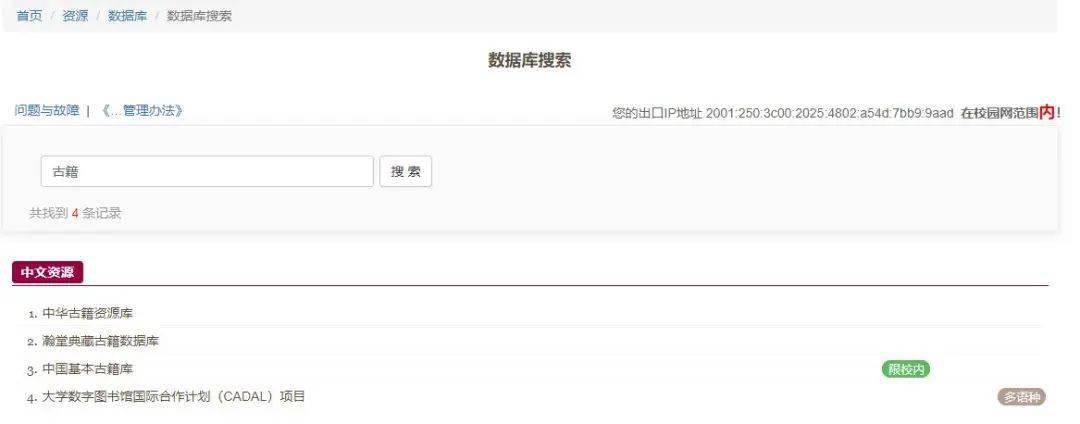Click the 数据库搜索 page heading
The height and width of the screenshot is (424, 1080).
pyautogui.click(x=530, y=60)
